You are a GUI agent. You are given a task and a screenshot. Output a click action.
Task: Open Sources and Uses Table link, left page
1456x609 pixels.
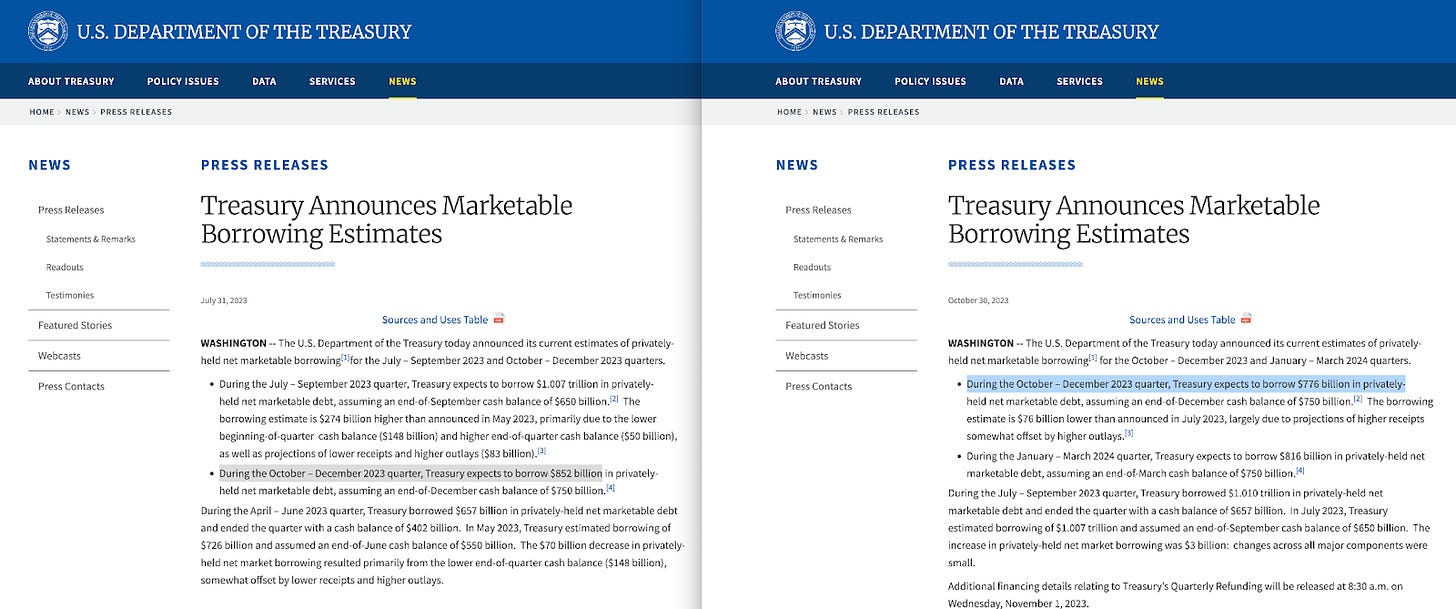tap(435, 320)
